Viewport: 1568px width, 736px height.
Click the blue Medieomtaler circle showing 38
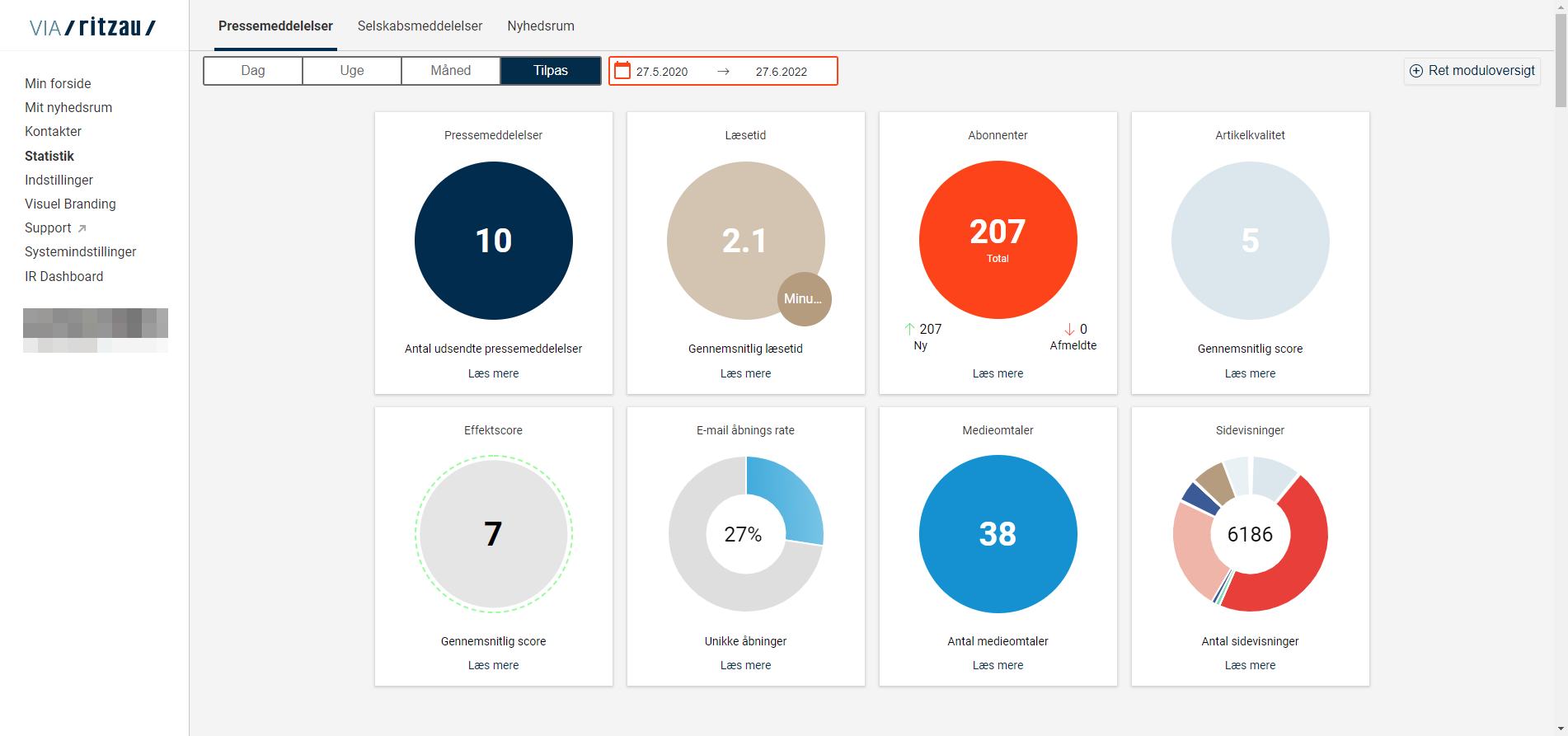click(x=998, y=534)
